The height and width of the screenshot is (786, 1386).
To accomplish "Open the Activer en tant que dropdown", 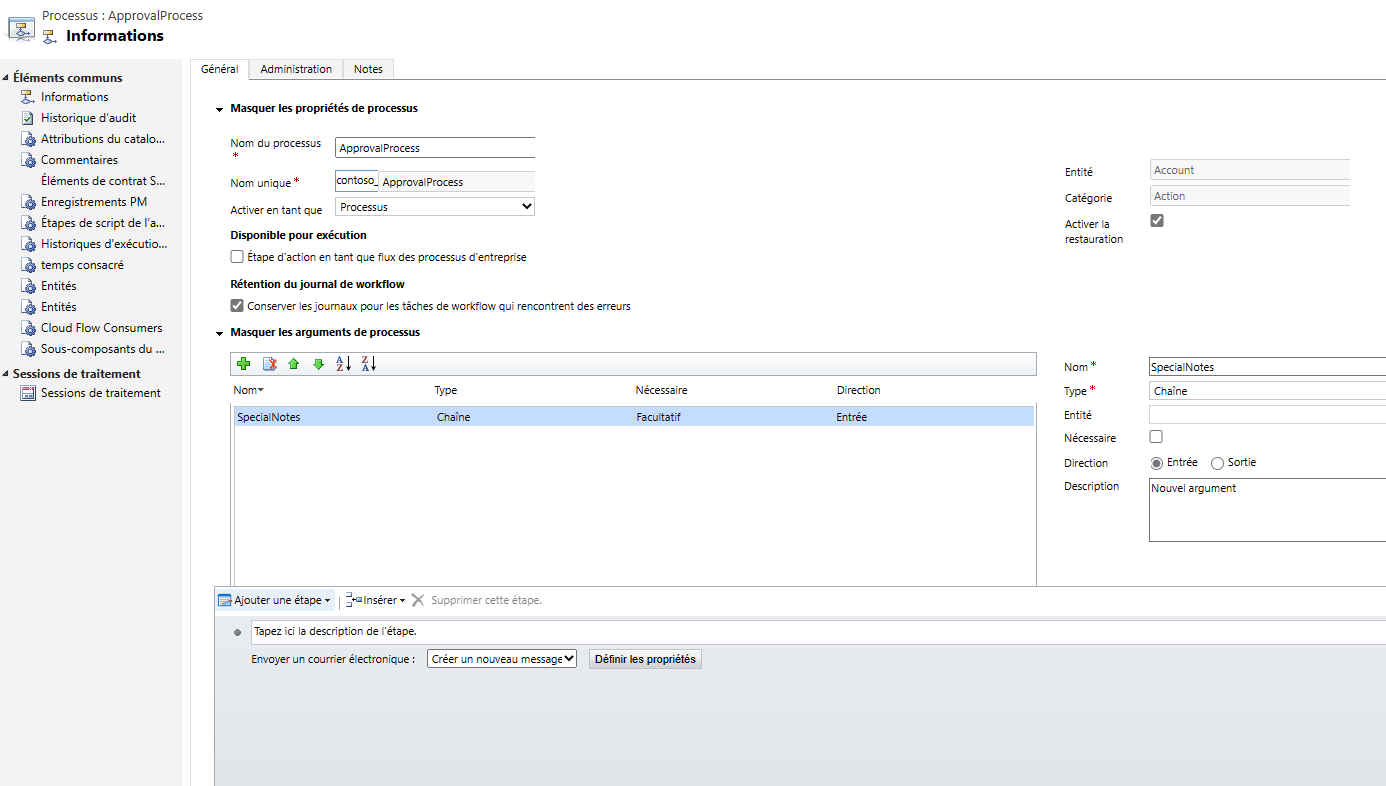I will click(435, 207).
